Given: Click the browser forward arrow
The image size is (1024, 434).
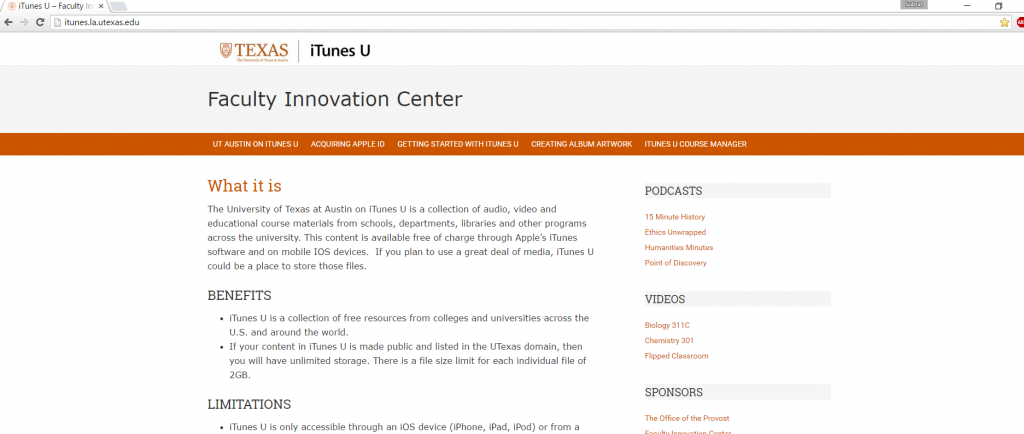Looking at the screenshot, I should 24,22.
